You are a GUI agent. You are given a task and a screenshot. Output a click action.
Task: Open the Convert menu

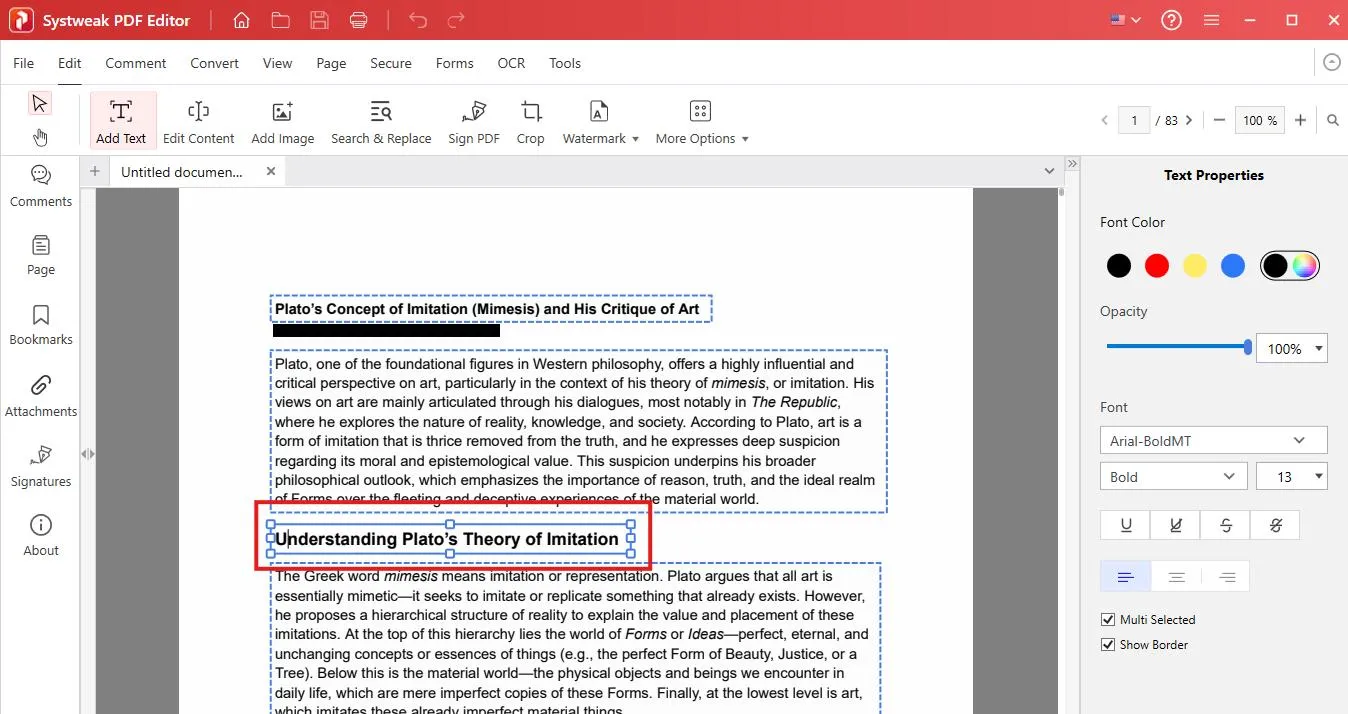[214, 63]
